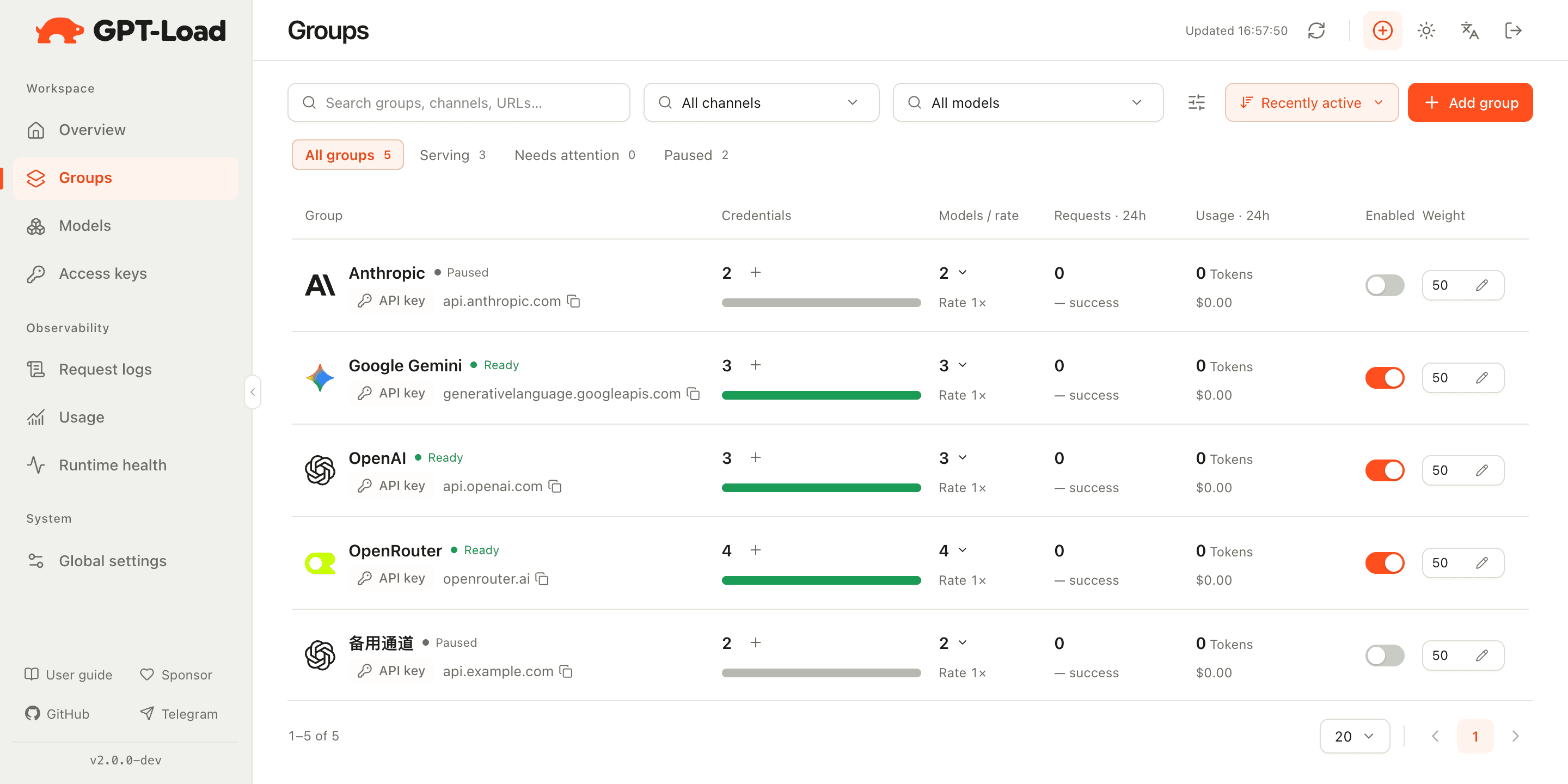
Task: Edit the weight of Google Gemini
Action: tap(1481, 378)
